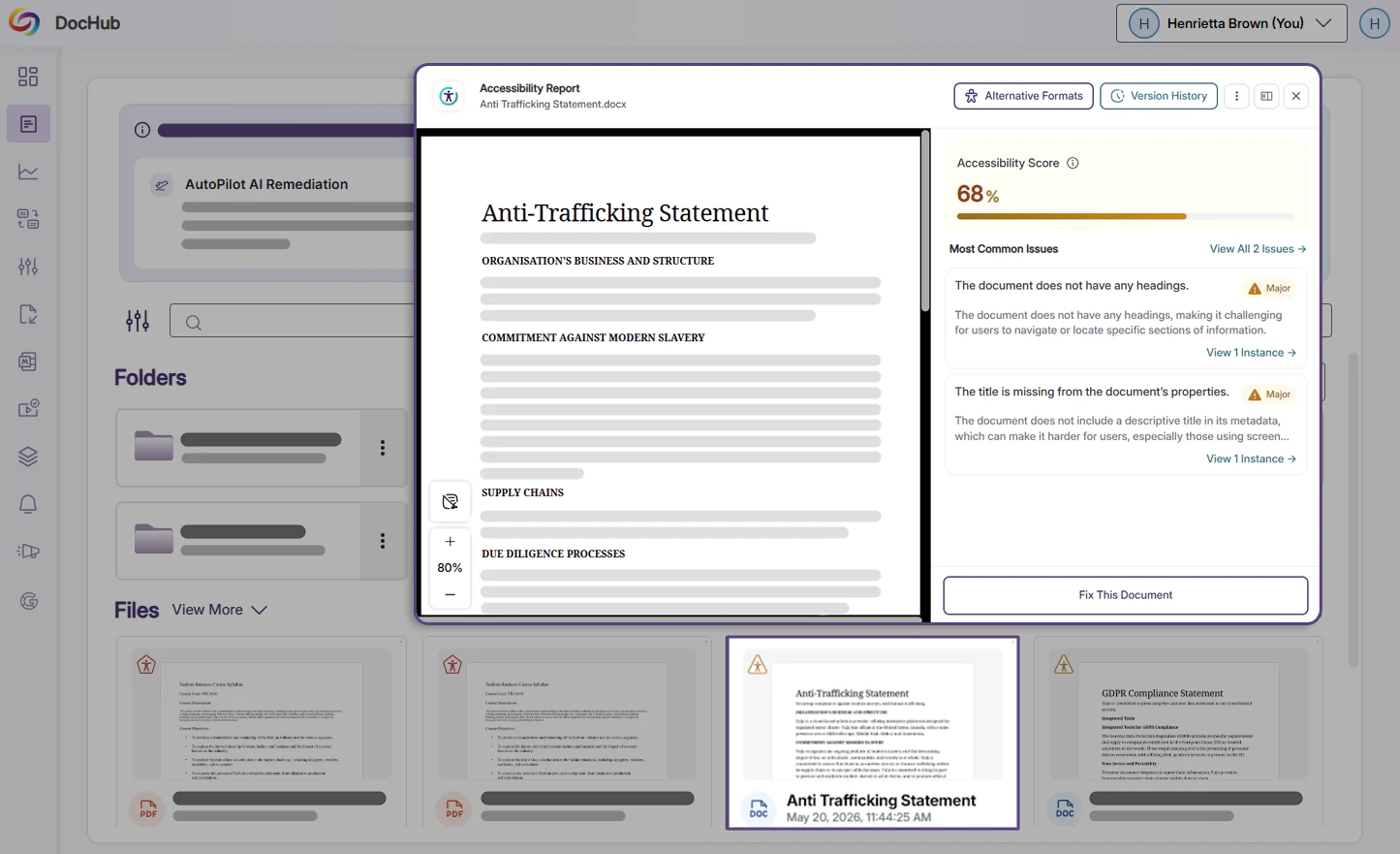Click Fix This Document button
Screen dimensions: 1400x854
pyautogui.click(x=1125, y=595)
